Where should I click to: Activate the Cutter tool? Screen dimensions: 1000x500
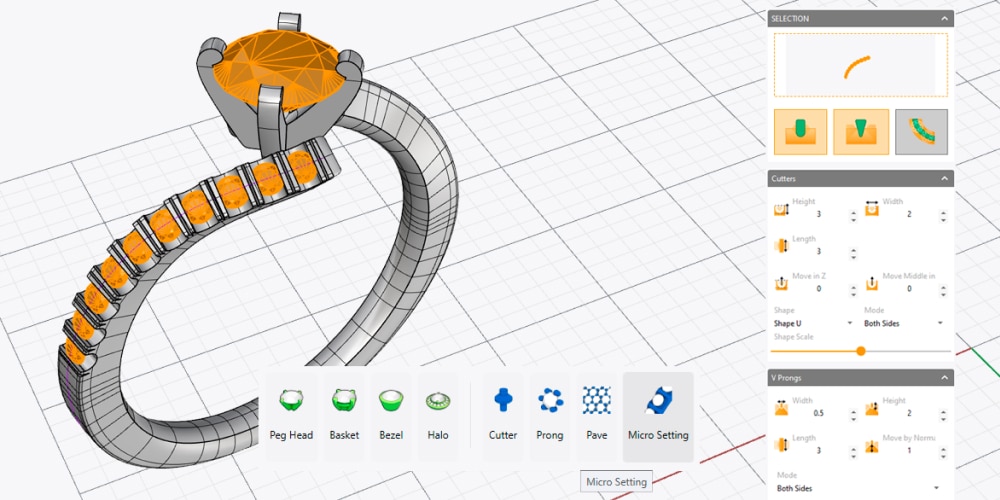tap(503, 415)
